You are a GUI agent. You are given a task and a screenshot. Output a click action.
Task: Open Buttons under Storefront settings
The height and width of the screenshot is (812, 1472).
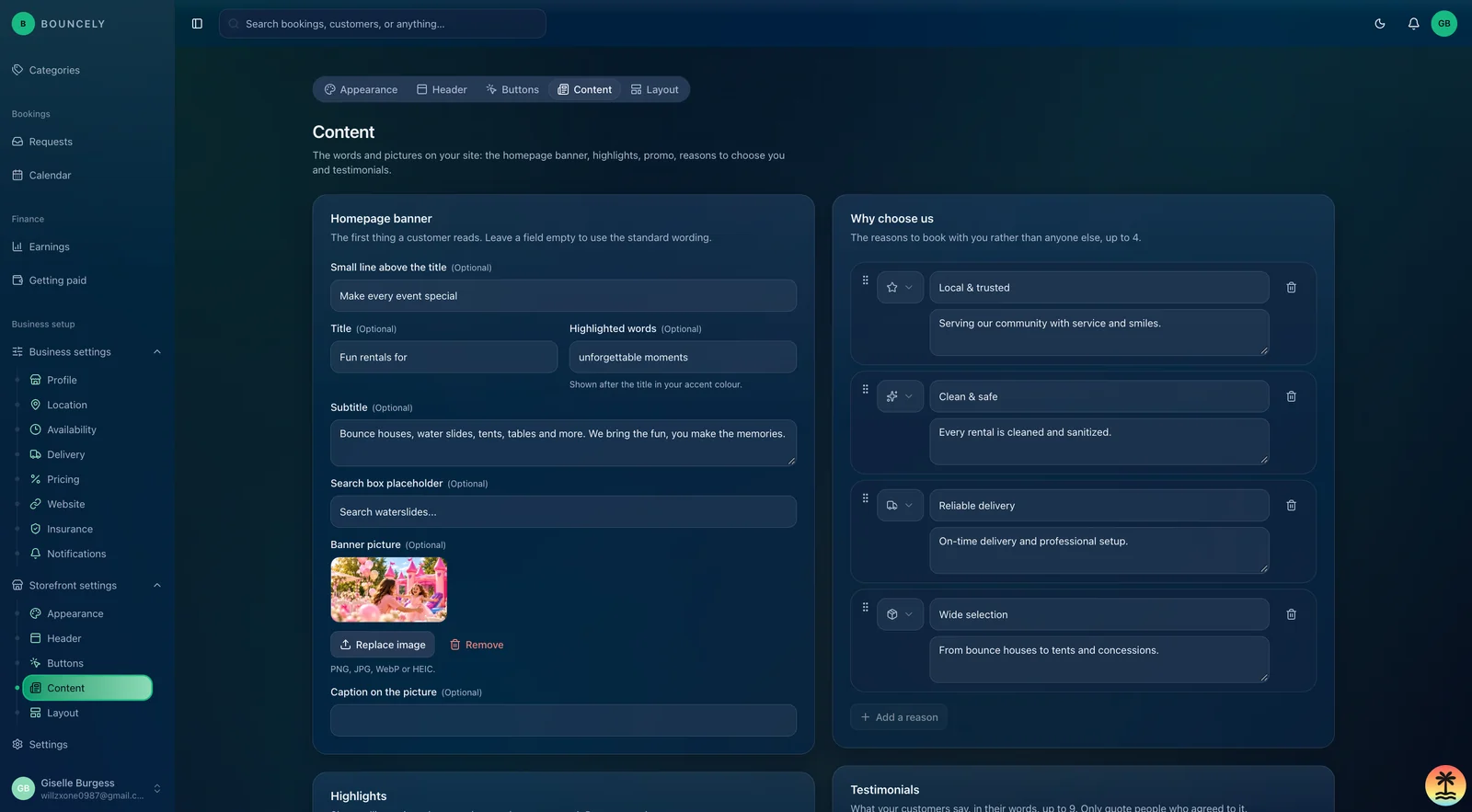(64, 663)
